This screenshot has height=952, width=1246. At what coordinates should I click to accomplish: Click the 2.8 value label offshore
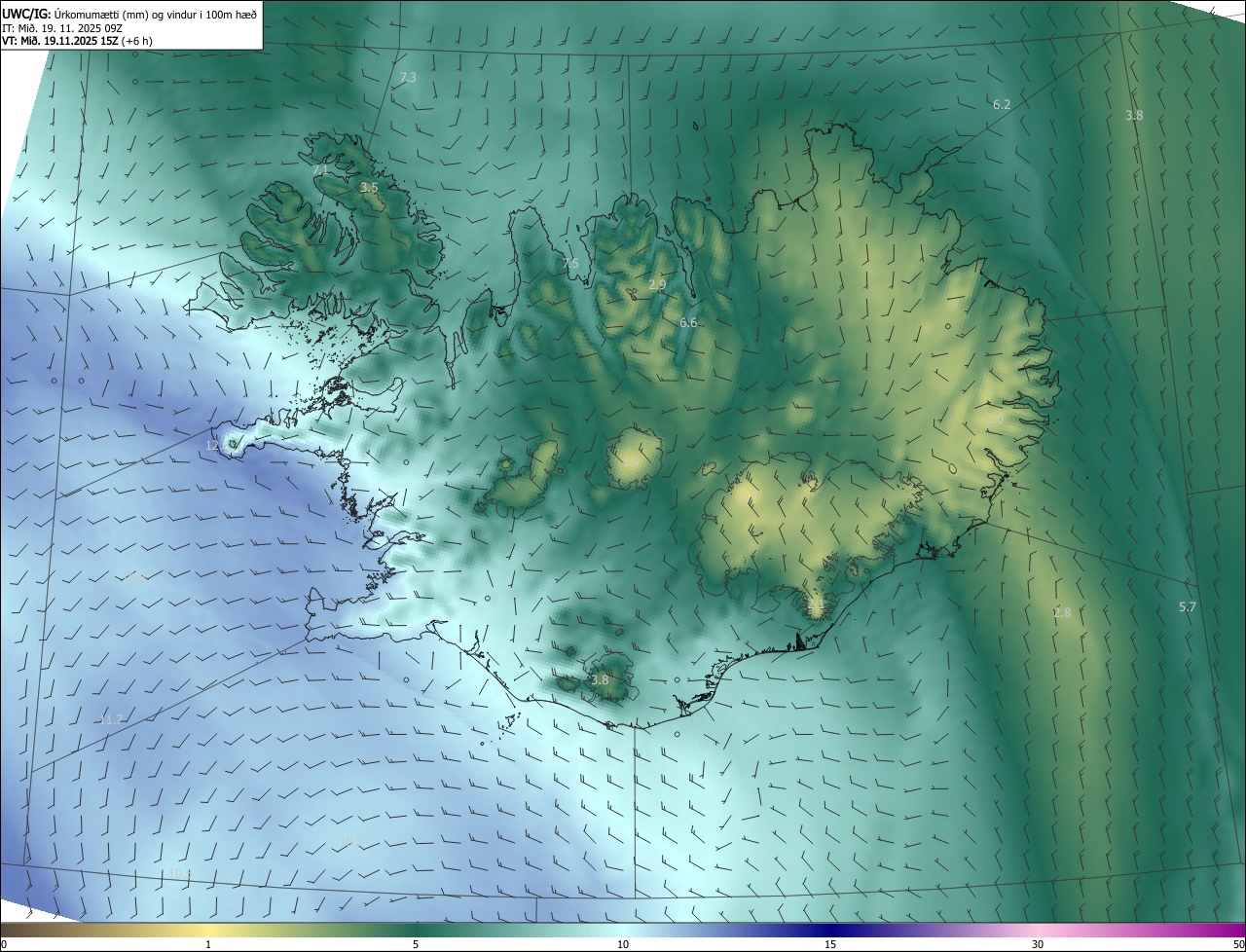tap(1062, 613)
